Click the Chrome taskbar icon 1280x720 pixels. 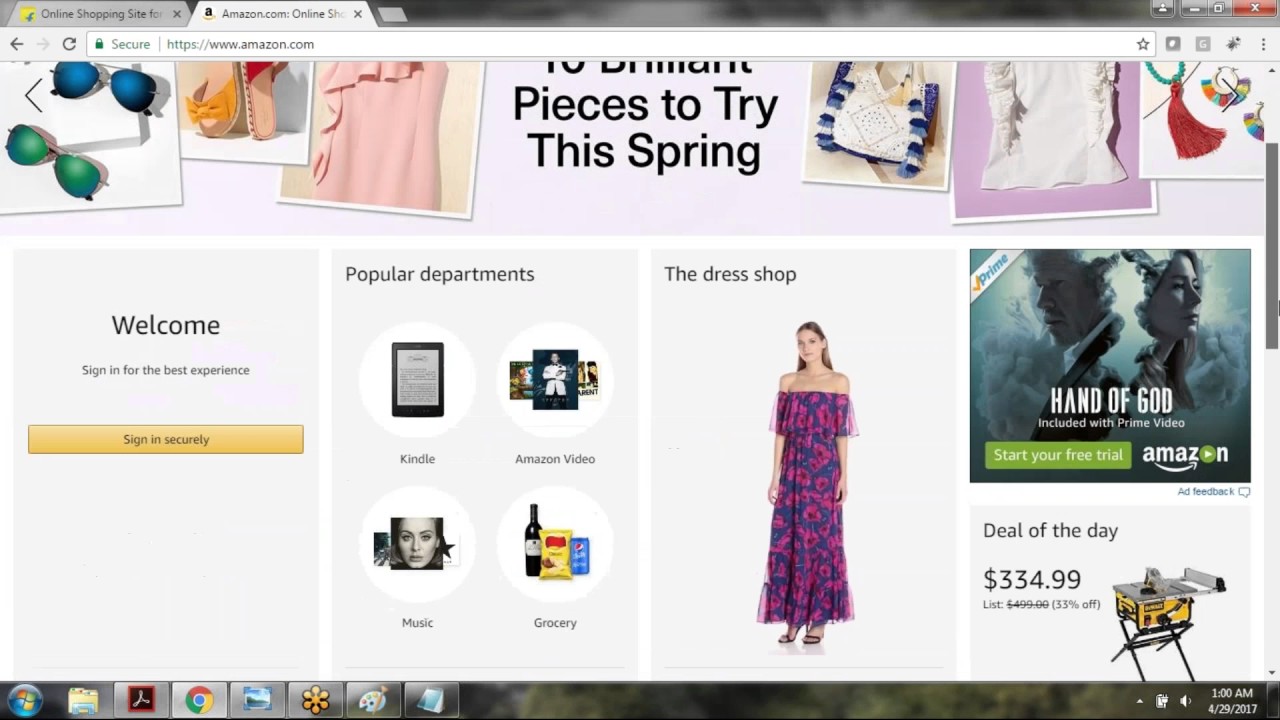point(199,701)
